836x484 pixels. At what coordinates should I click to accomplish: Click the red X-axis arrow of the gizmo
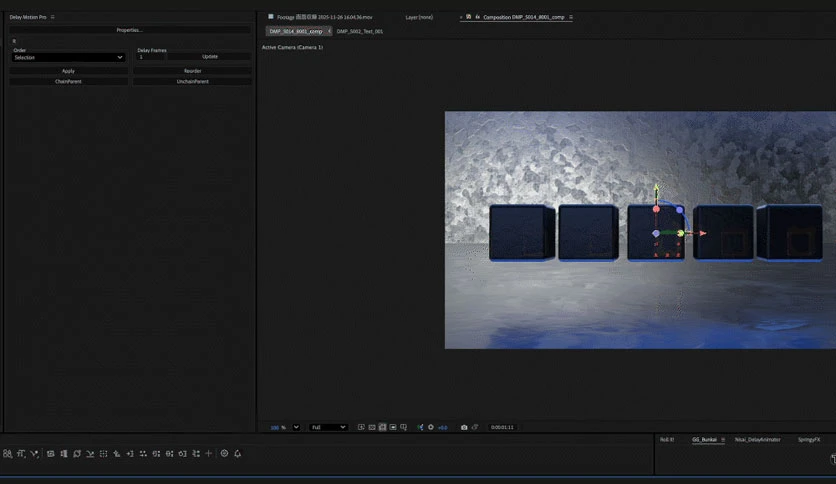point(703,233)
